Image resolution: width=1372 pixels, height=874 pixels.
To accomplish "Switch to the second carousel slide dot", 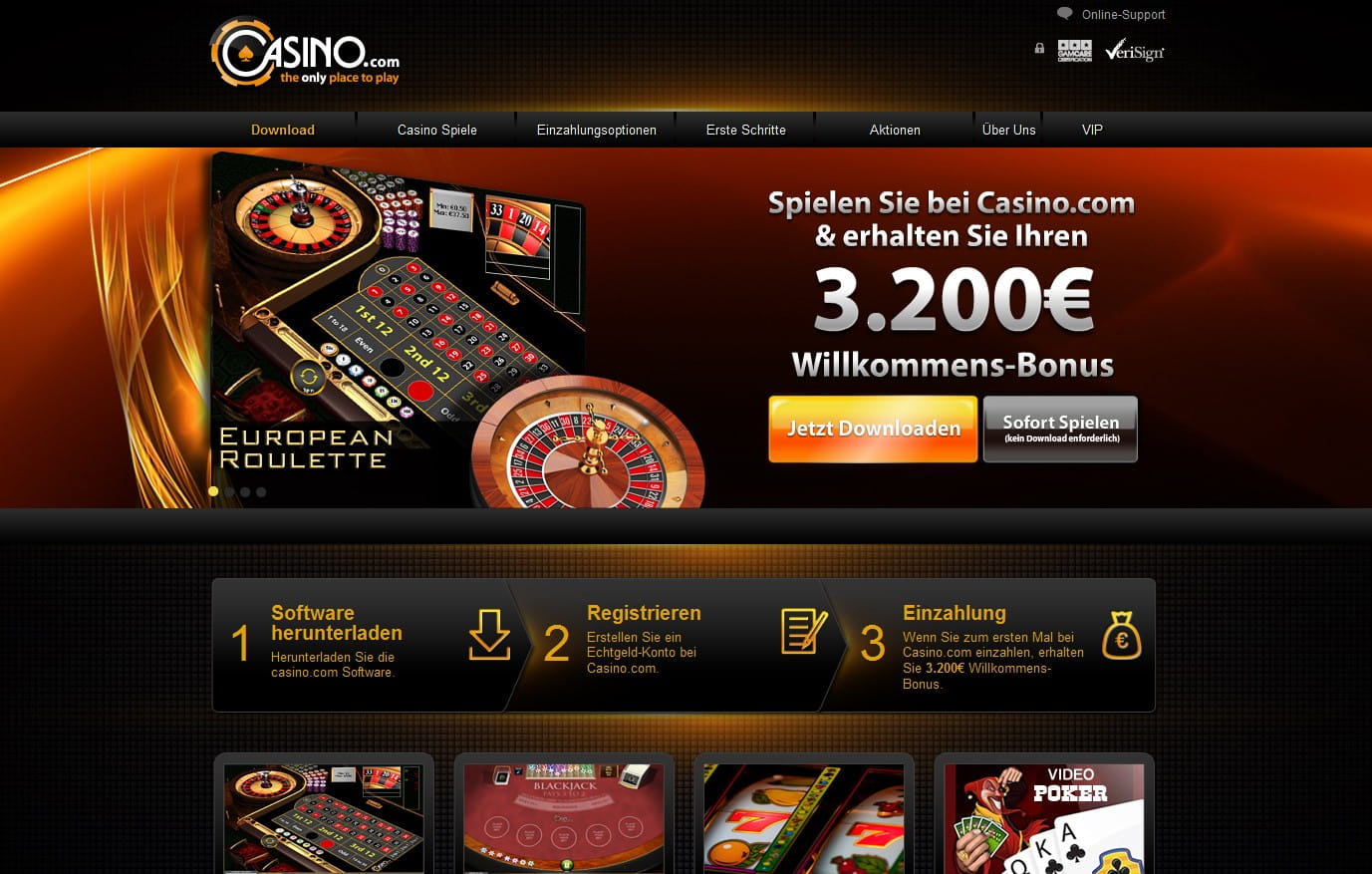I will click(229, 491).
